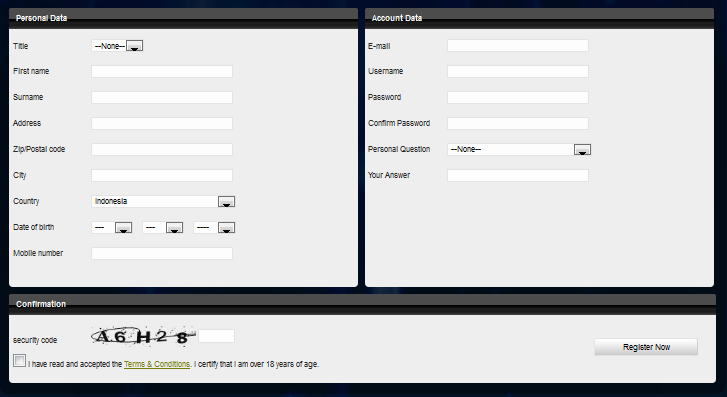The height and width of the screenshot is (397, 727).
Task: Click the Personal Question label
Action: tap(399, 149)
